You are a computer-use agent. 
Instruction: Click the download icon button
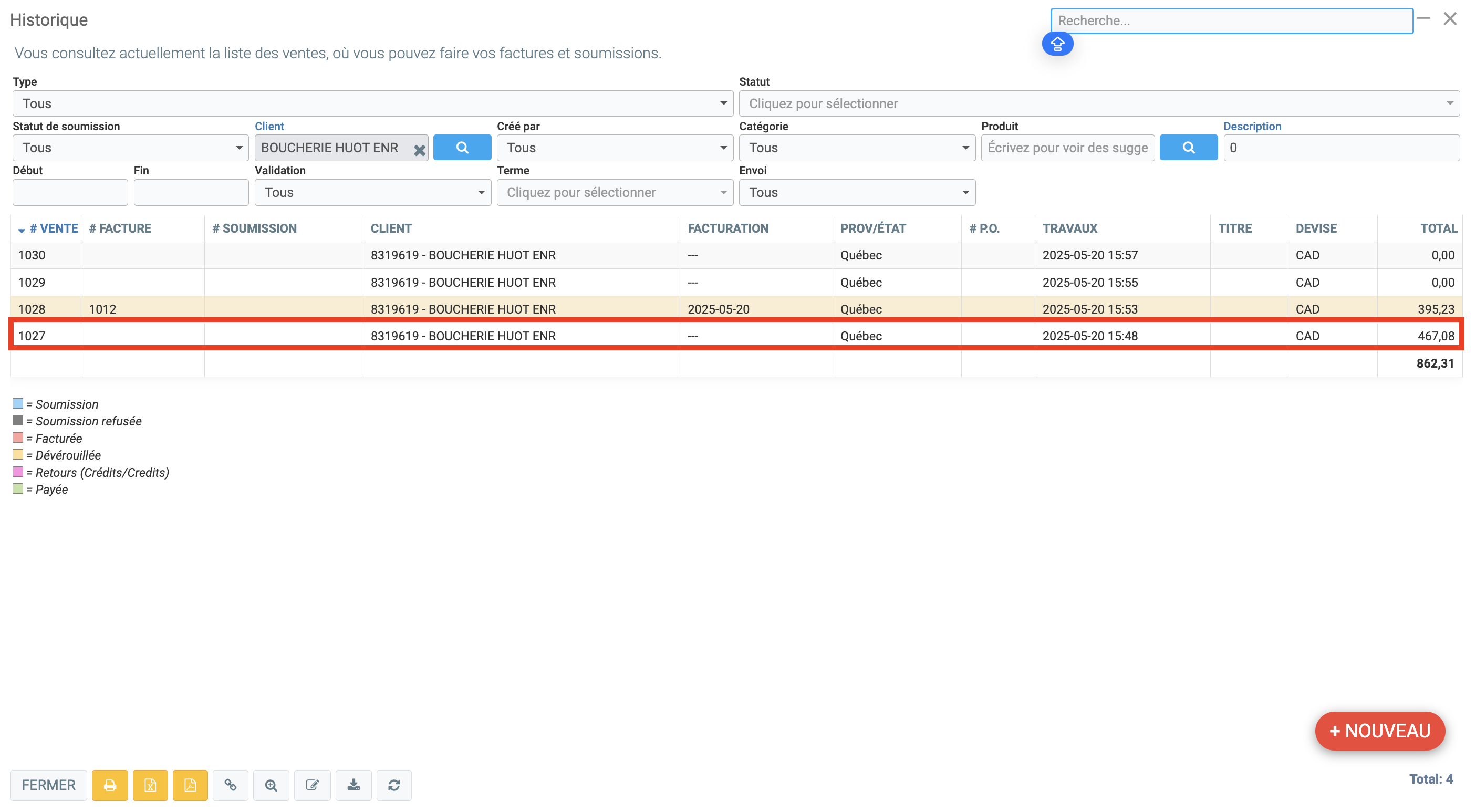(354, 785)
